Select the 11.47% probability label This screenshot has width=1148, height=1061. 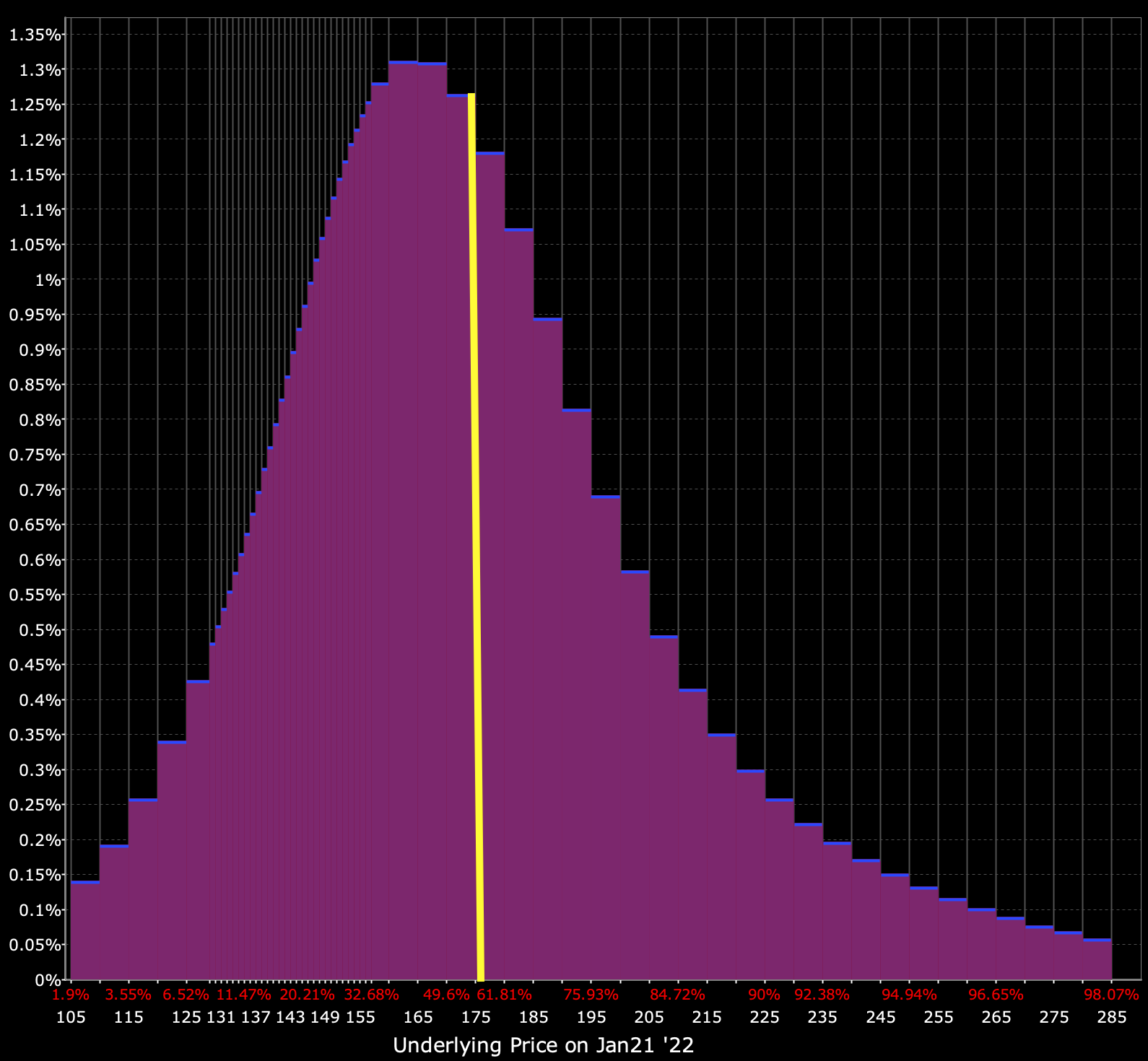tap(244, 995)
